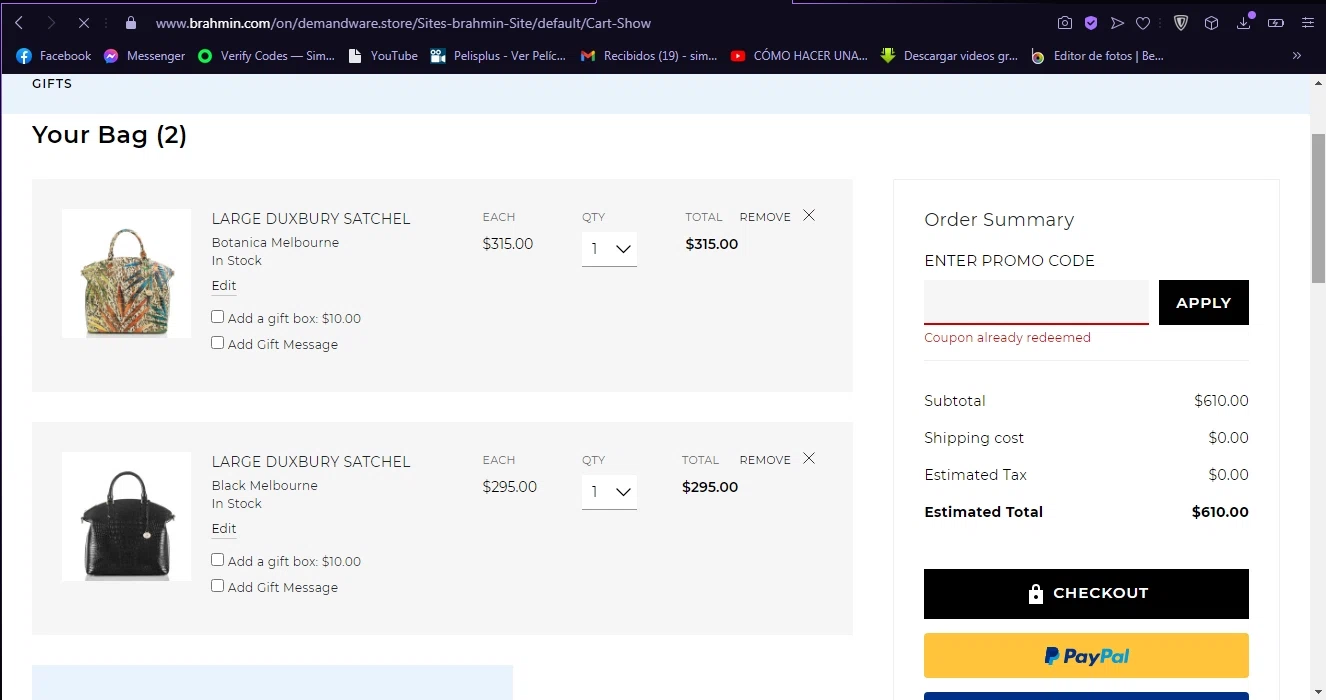Click the Black Melbourne $295.00 total
Screen dimensions: 1326x700
pyautogui.click(x=710, y=487)
